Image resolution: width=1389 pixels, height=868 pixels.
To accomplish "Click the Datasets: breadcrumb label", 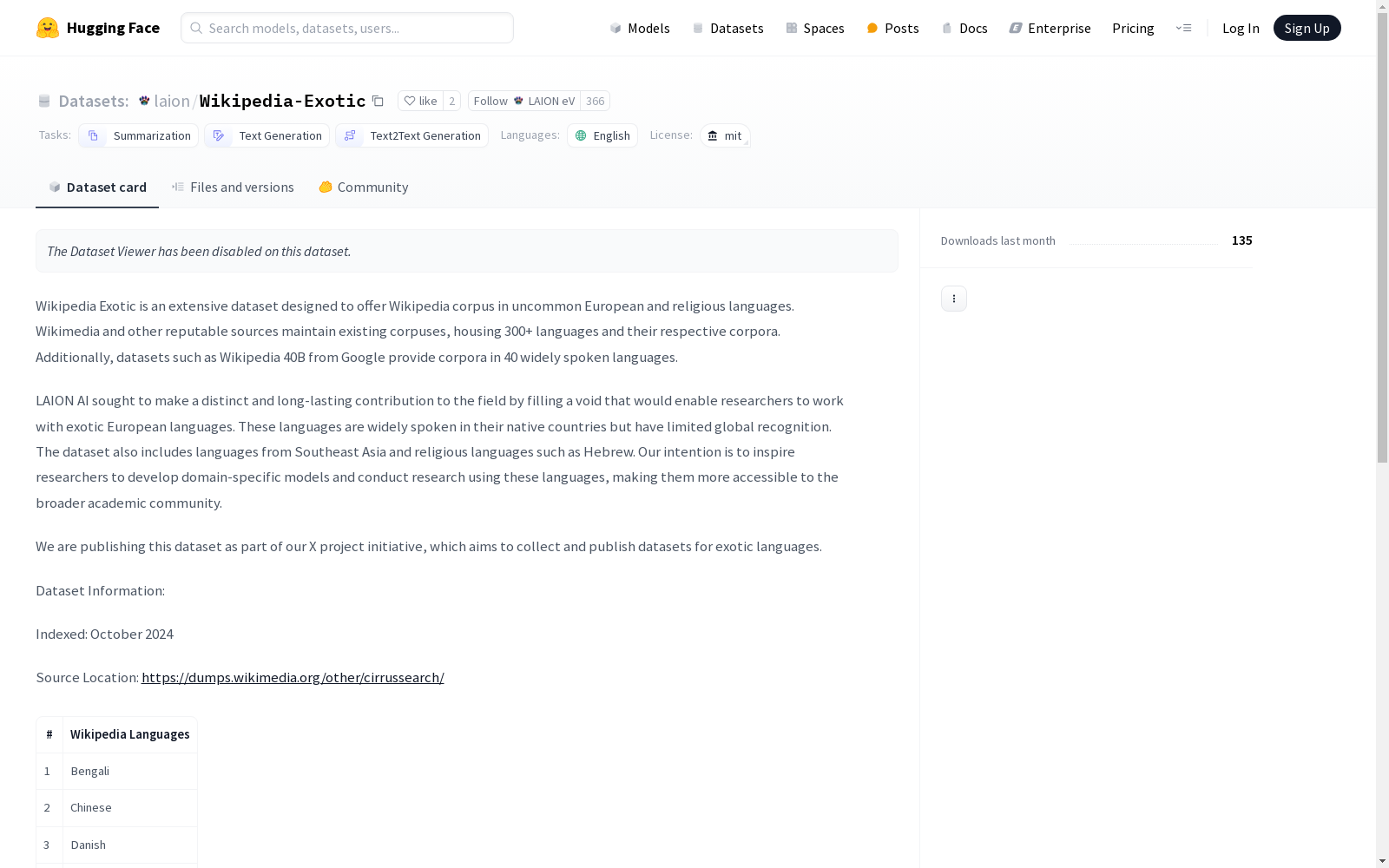I will tap(94, 101).
